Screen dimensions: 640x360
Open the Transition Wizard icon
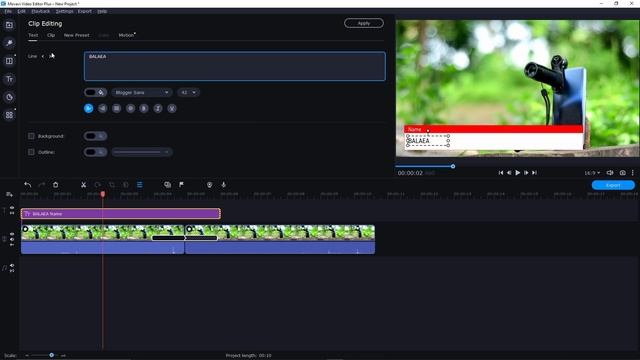coord(167,185)
